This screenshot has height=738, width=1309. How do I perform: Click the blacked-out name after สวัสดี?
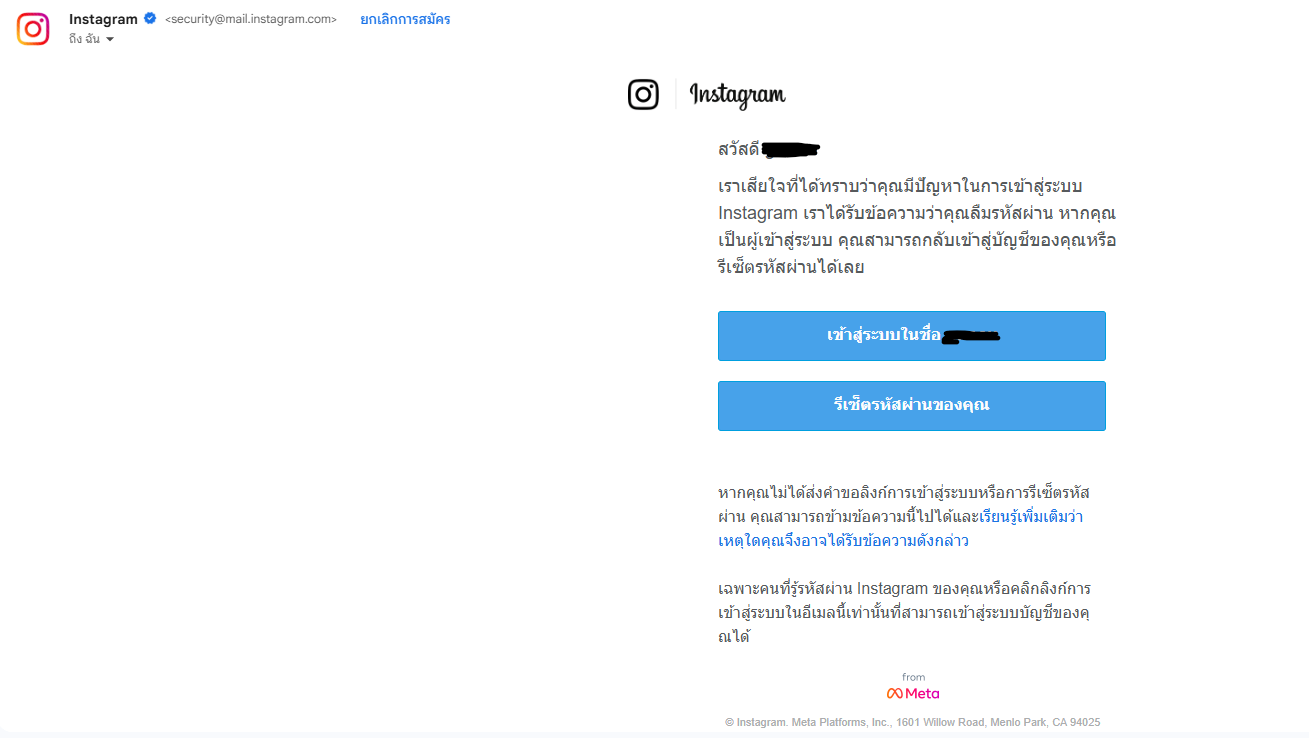click(791, 150)
